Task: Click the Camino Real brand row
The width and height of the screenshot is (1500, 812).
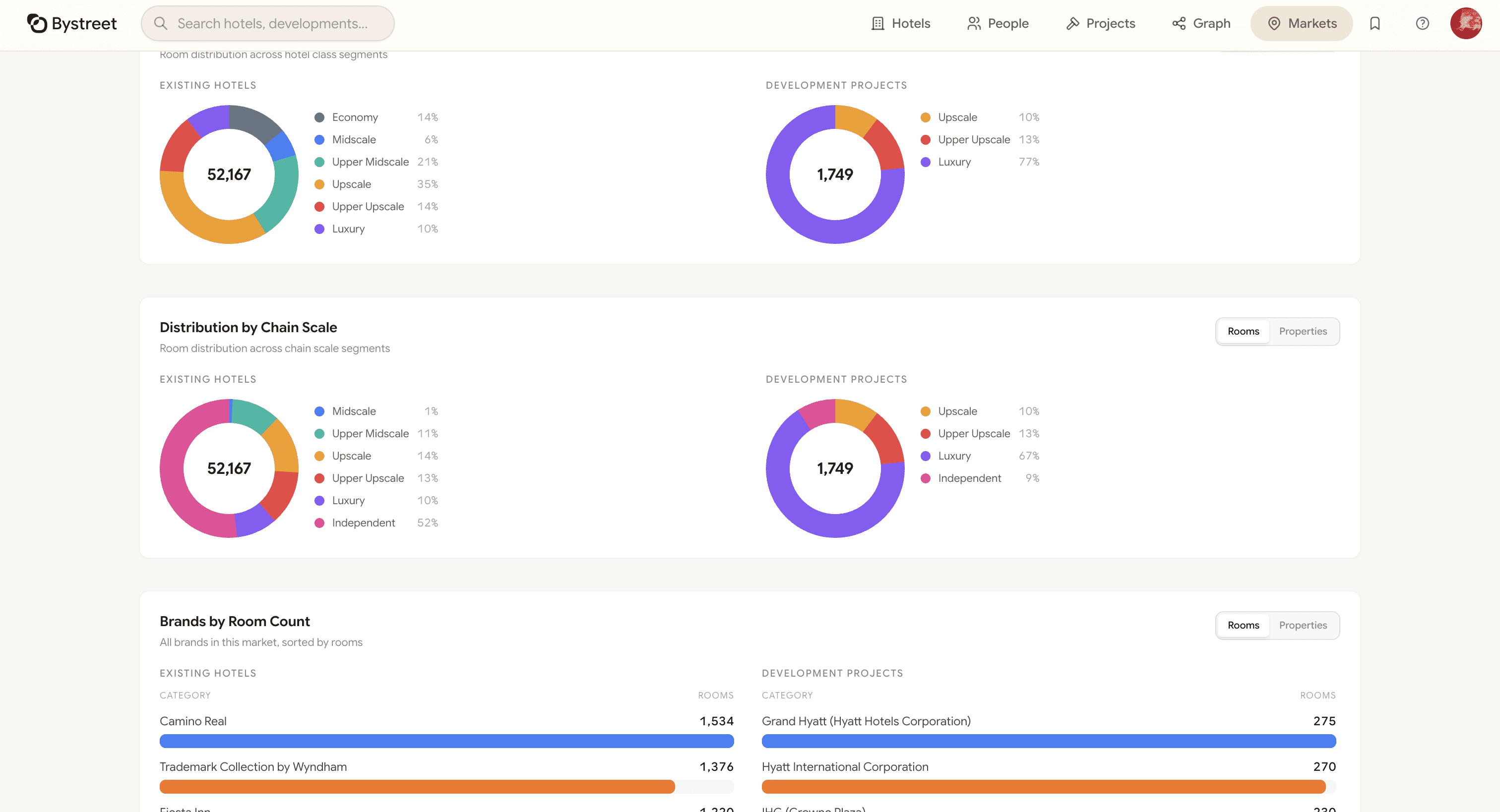Action: [193, 721]
